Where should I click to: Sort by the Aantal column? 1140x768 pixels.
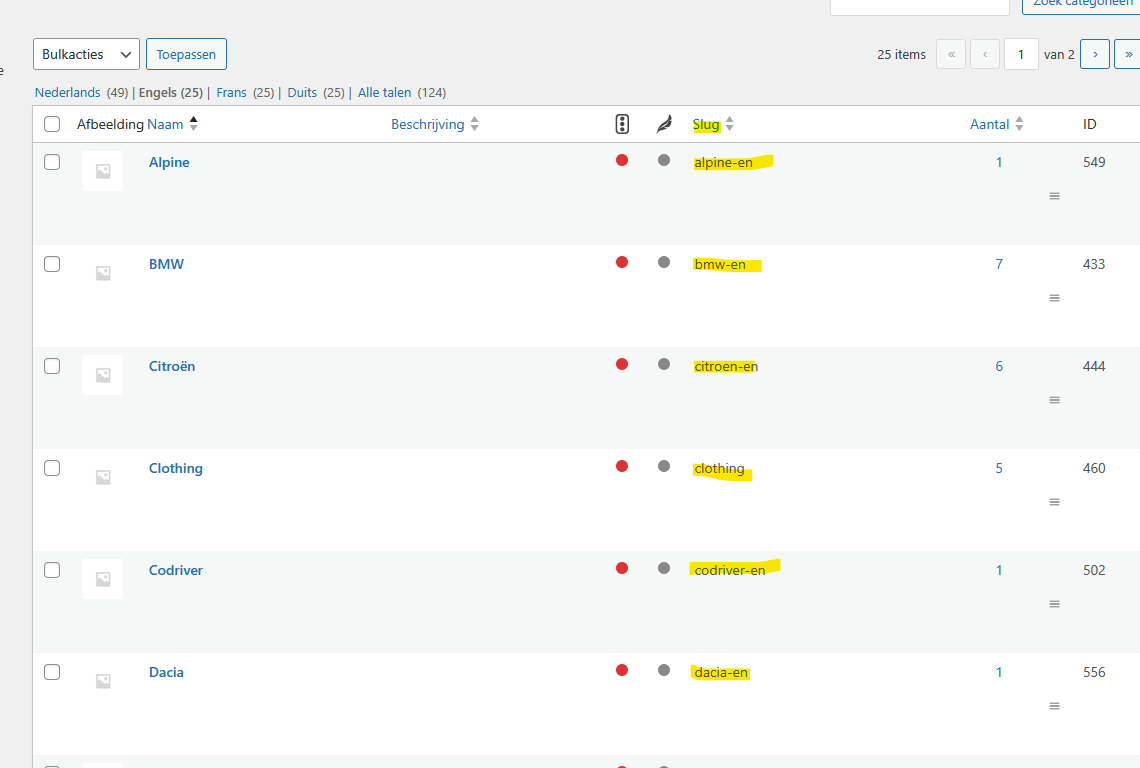pos(997,124)
